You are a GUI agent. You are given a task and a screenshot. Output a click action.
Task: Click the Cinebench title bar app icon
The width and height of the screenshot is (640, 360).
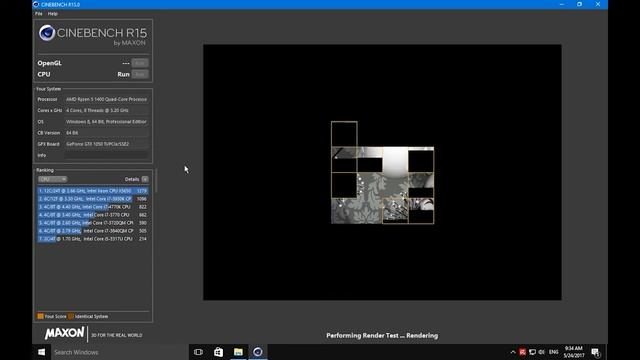click(x=36, y=4)
